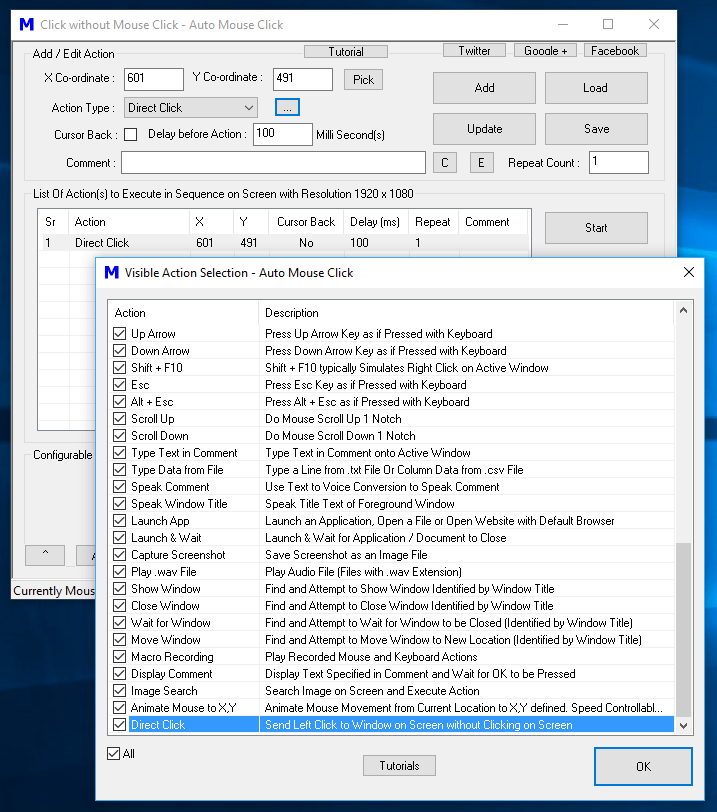Toggle the Direct Click row checkbox
Screen dimensions: 717x812
coord(120,724)
